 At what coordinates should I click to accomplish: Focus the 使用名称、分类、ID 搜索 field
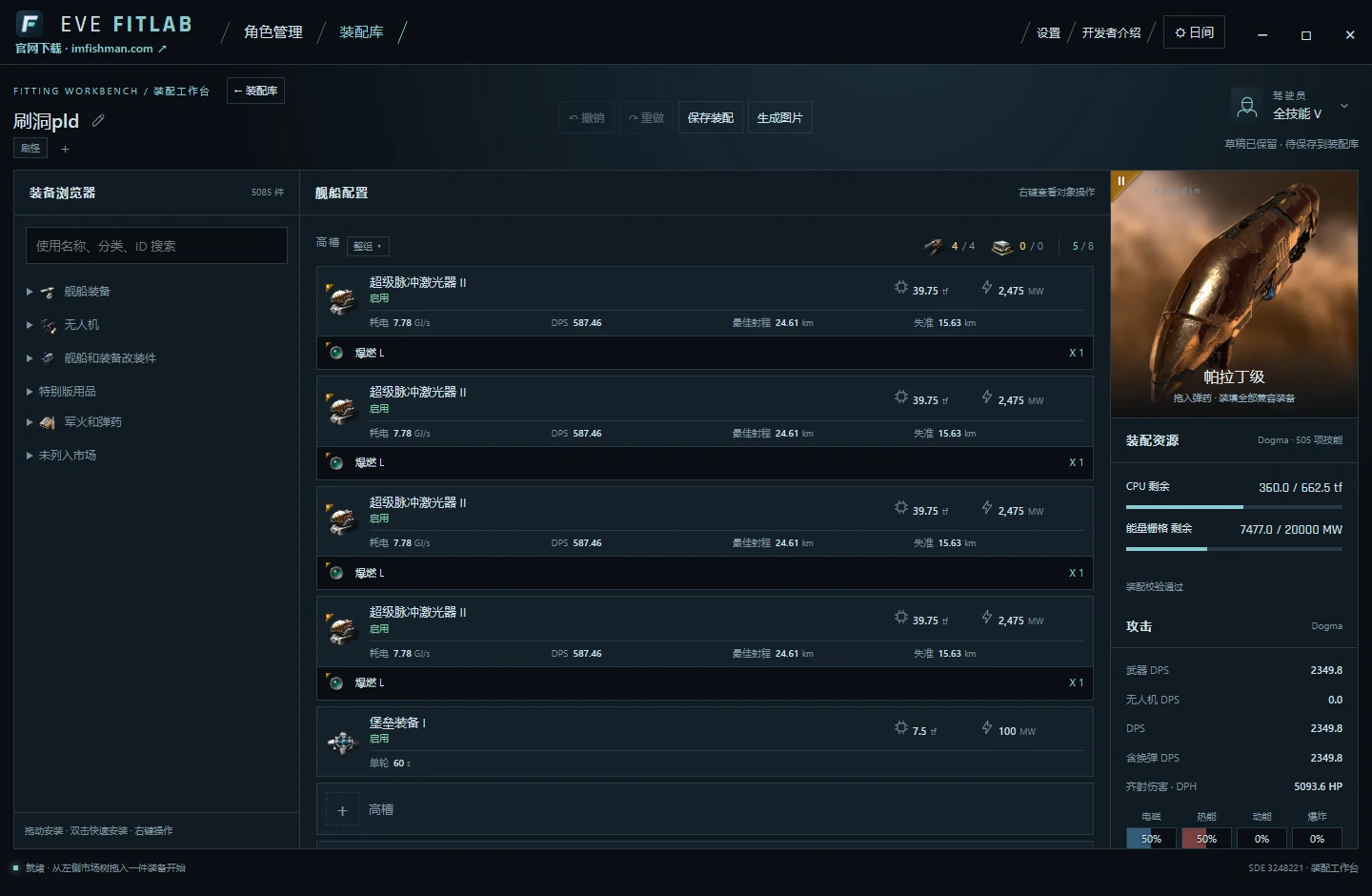point(156,246)
